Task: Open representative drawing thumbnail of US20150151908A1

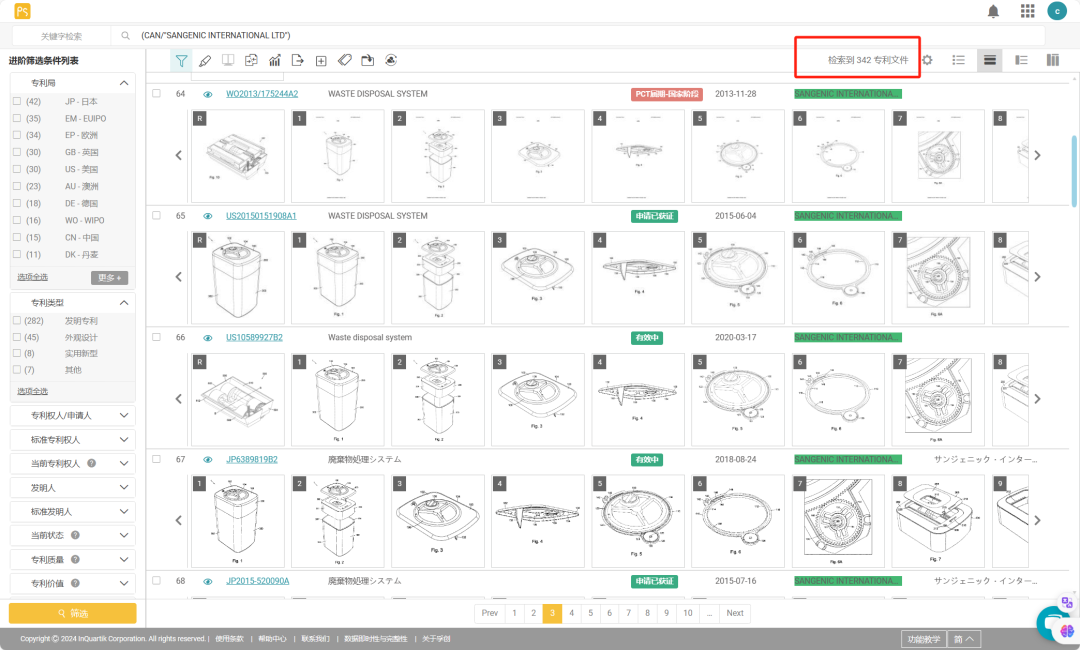Action: [237, 277]
